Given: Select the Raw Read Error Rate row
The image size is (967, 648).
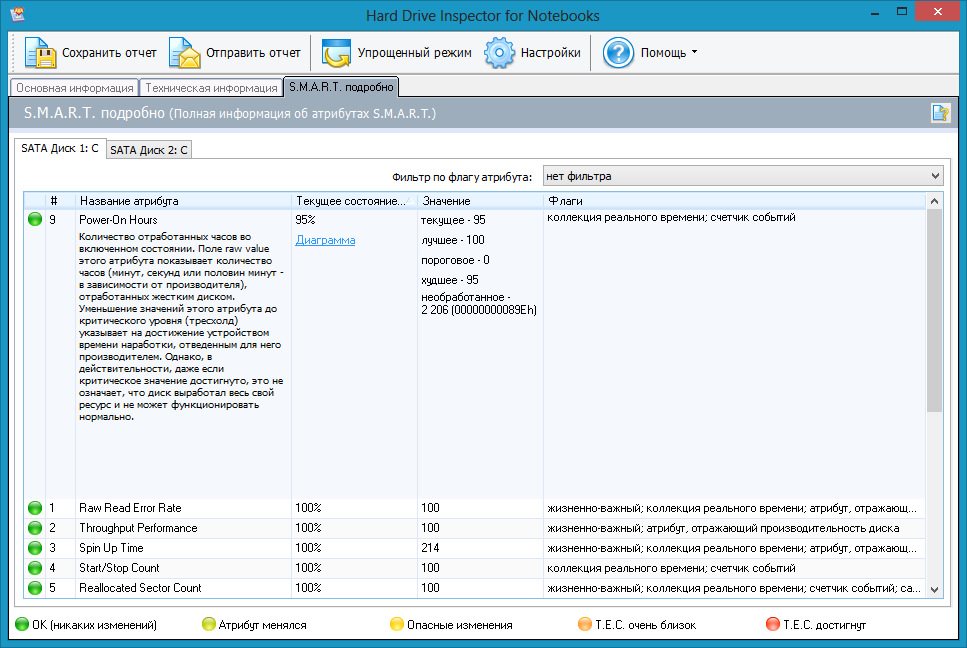Looking at the screenshot, I should tap(130, 508).
